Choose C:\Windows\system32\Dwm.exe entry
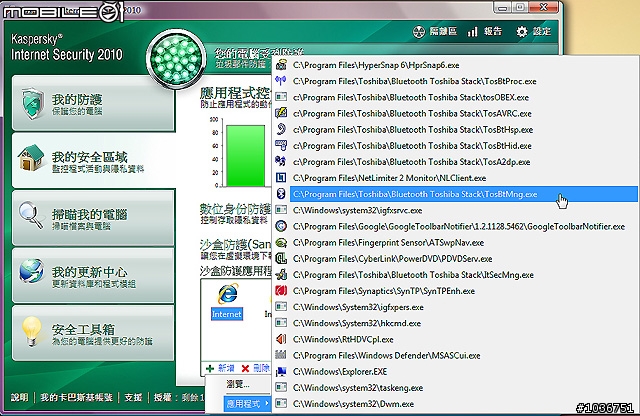Image resolution: width=640 pixels, height=416 pixels. point(353,404)
